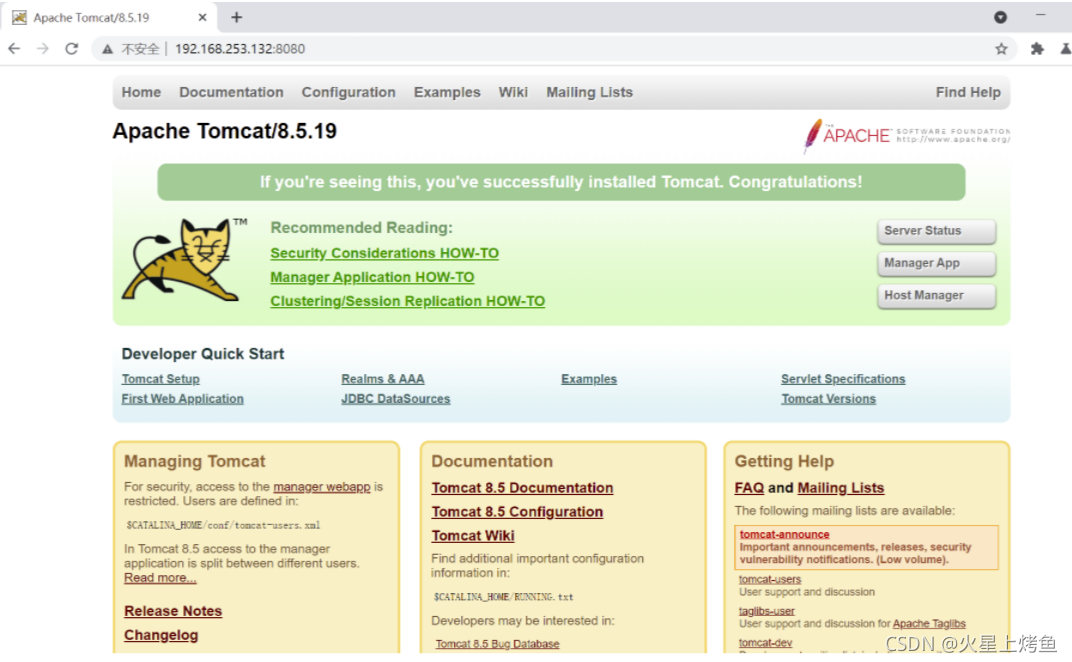Open Manager Application HOW-TO link
Image resolution: width=1072 pixels, height=662 pixels.
click(x=372, y=277)
